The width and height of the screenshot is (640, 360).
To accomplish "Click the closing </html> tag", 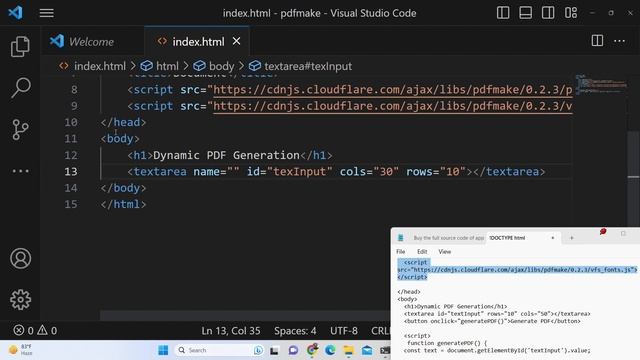I will pyautogui.click(x=123, y=204).
